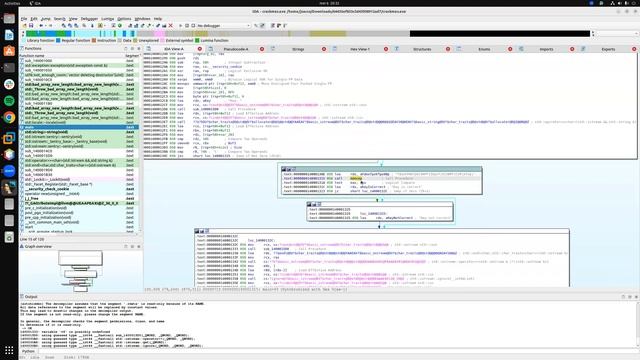This screenshot has height=360, width=640.
Task: Switch to the Structures tab
Action: (422, 49)
